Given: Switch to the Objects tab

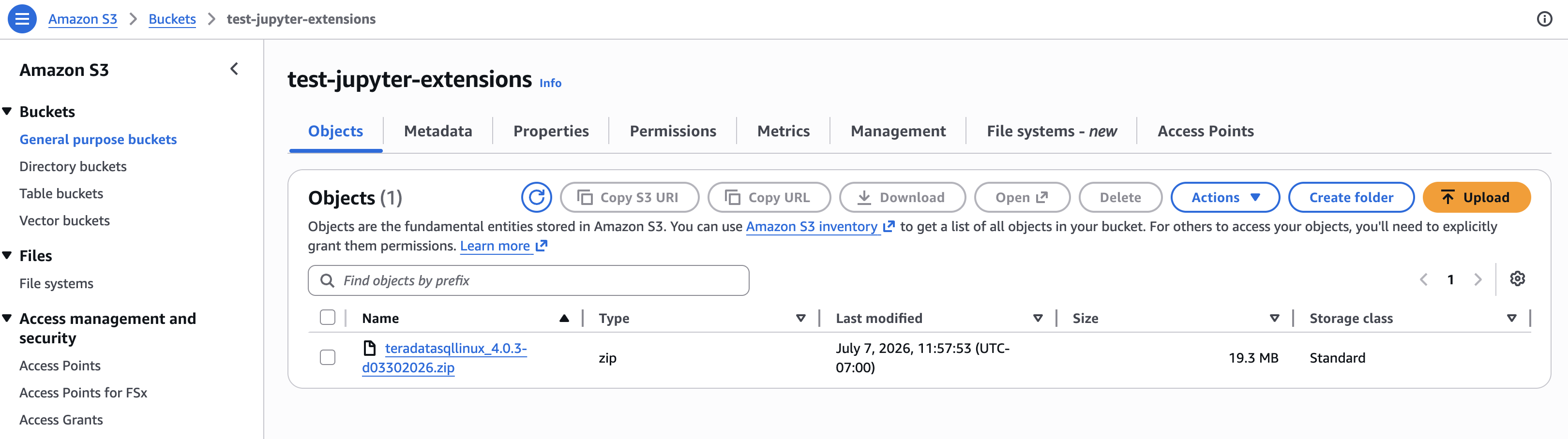Looking at the screenshot, I should pyautogui.click(x=335, y=131).
